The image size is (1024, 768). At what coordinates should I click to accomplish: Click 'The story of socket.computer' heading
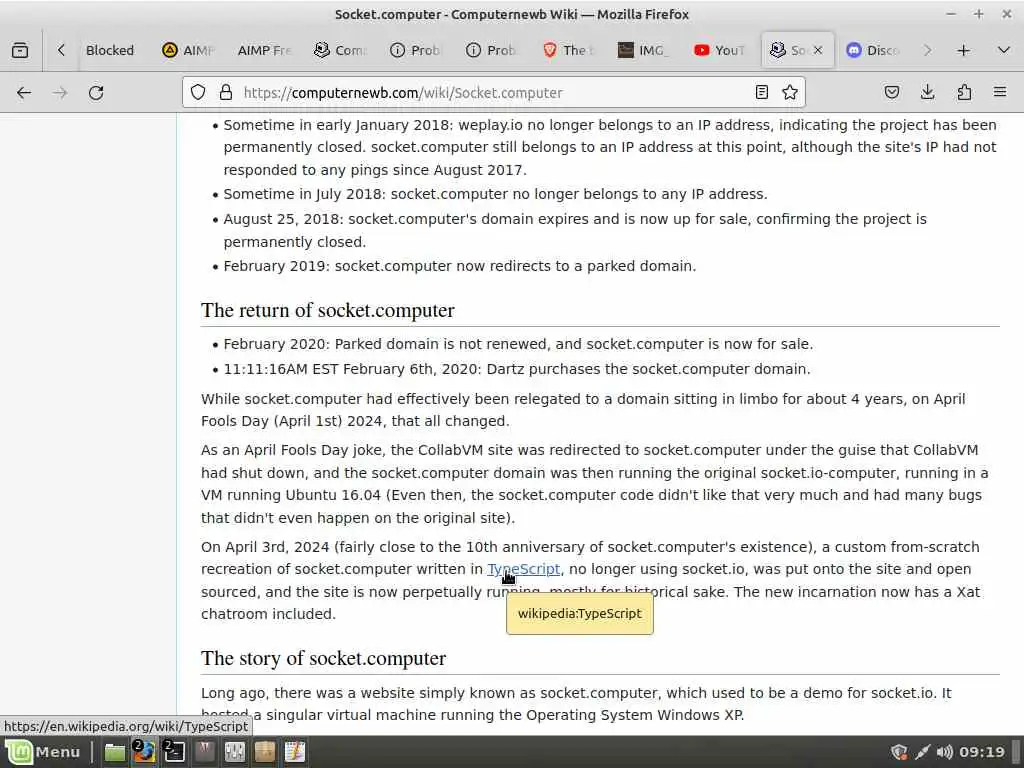click(323, 658)
